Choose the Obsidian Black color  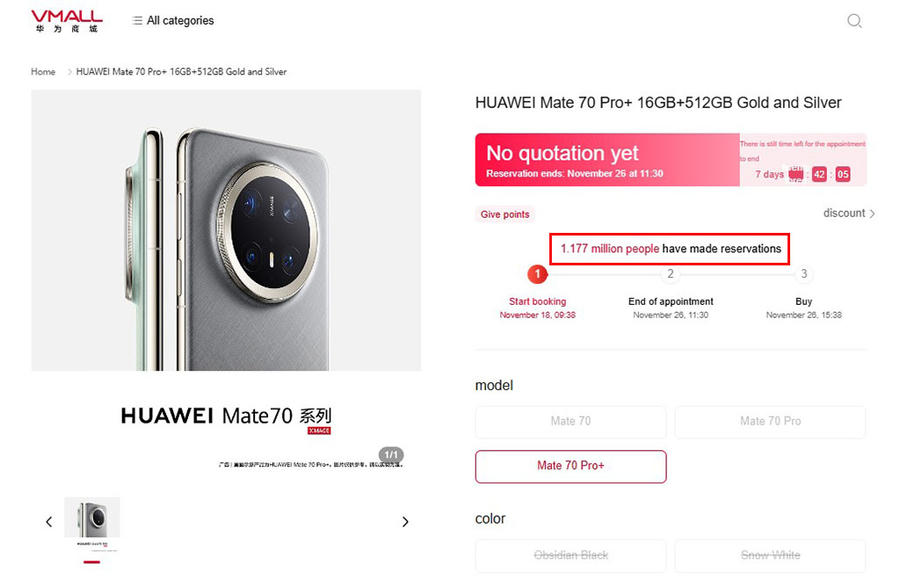click(570, 555)
